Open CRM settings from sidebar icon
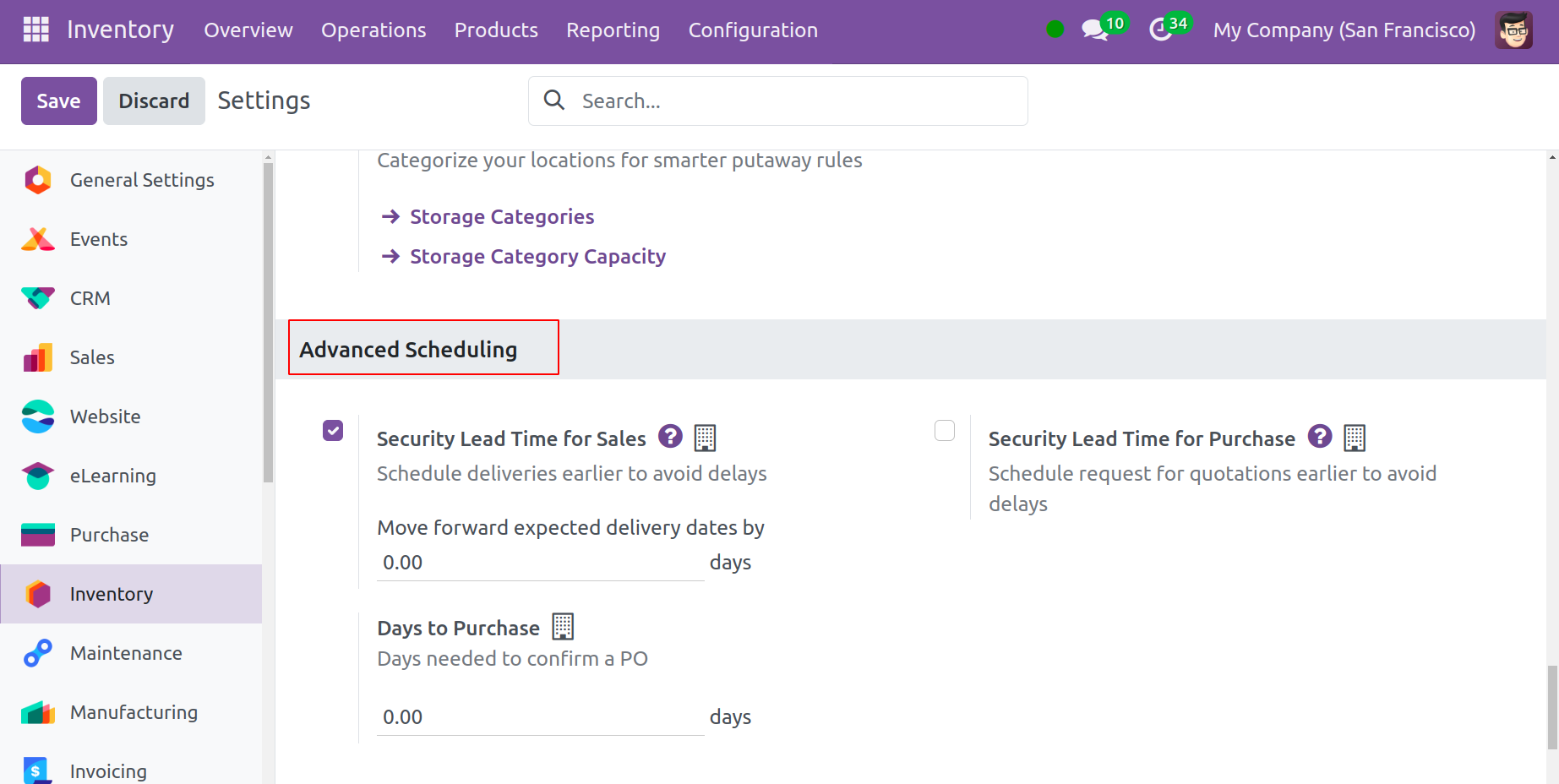Image resolution: width=1559 pixels, height=784 pixels. coord(38,298)
